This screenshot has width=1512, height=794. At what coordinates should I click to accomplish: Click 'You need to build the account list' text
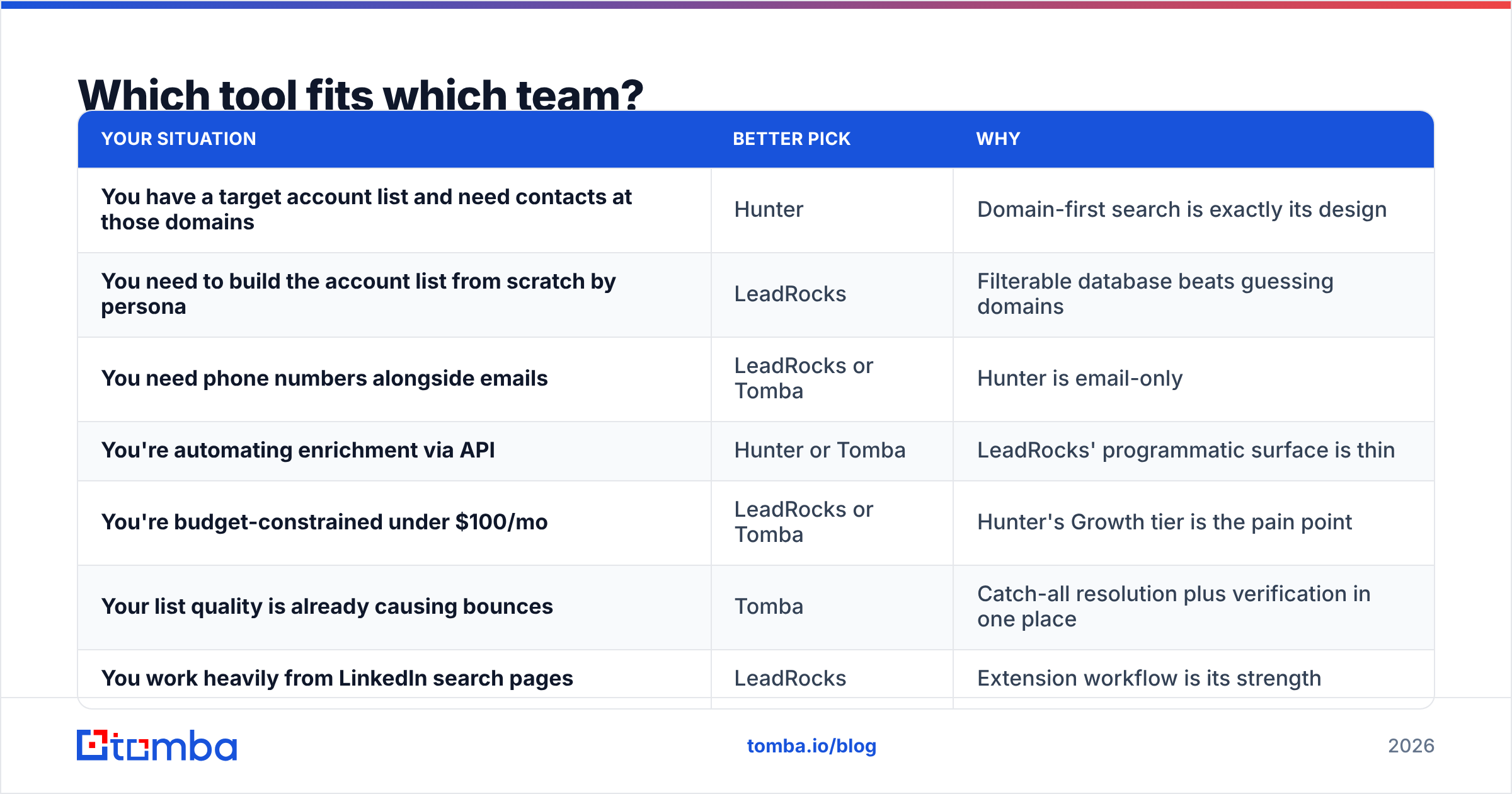358,294
